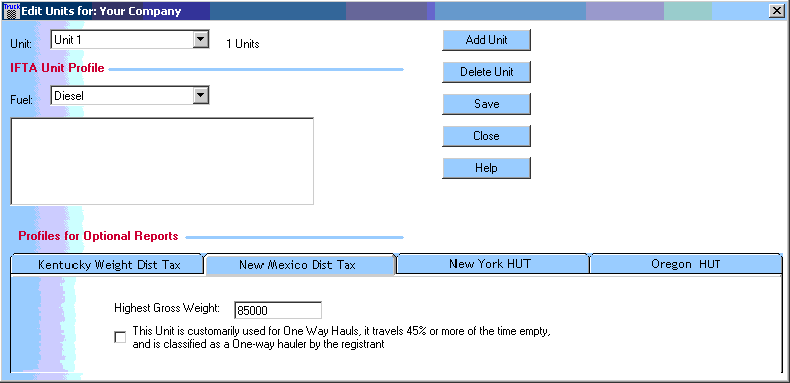The width and height of the screenshot is (790, 383).
Task: Click the Add Unit button
Action: (486, 40)
